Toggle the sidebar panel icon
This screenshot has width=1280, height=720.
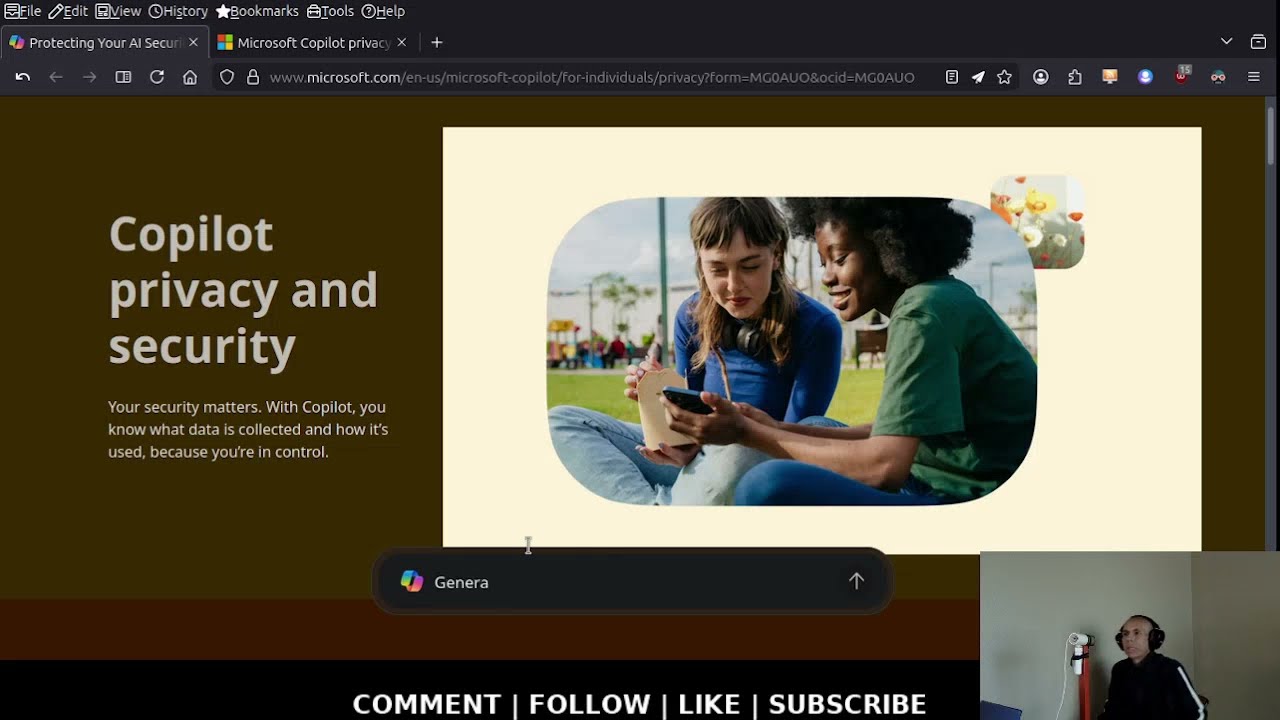click(x=123, y=77)
